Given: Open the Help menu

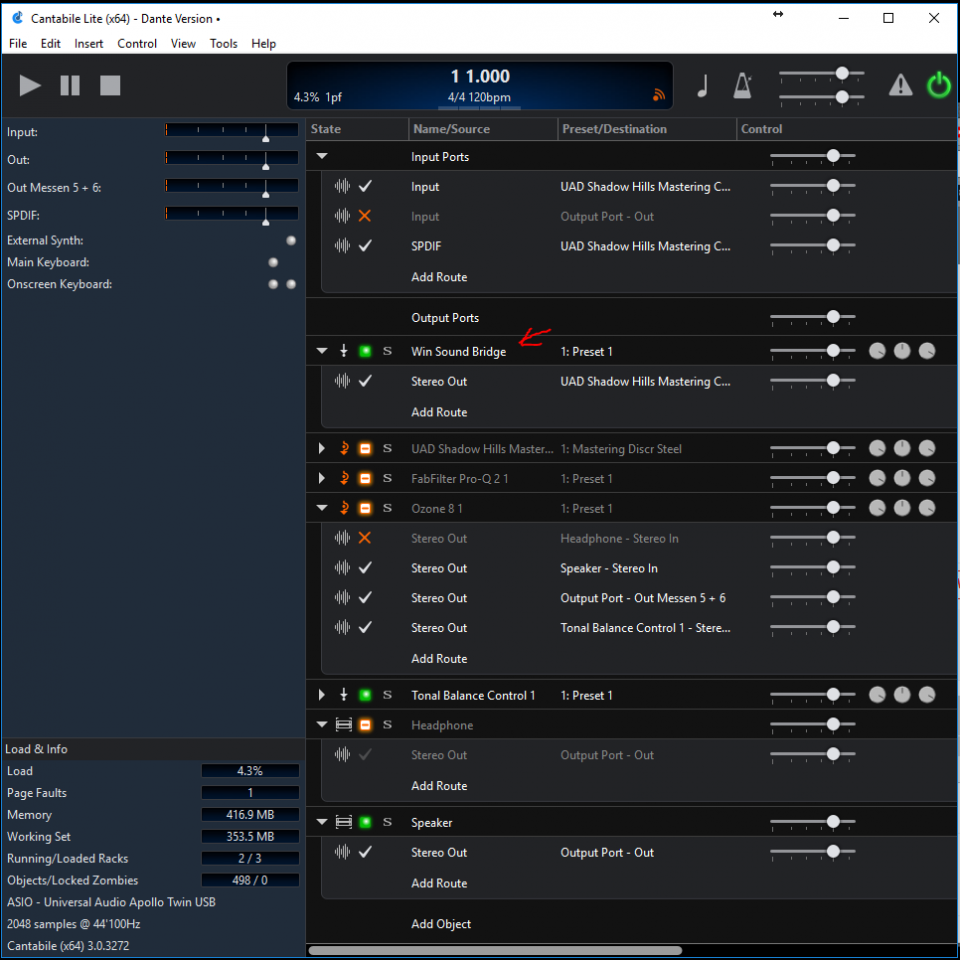Looking at the screenshot, I should click(263, 43).
